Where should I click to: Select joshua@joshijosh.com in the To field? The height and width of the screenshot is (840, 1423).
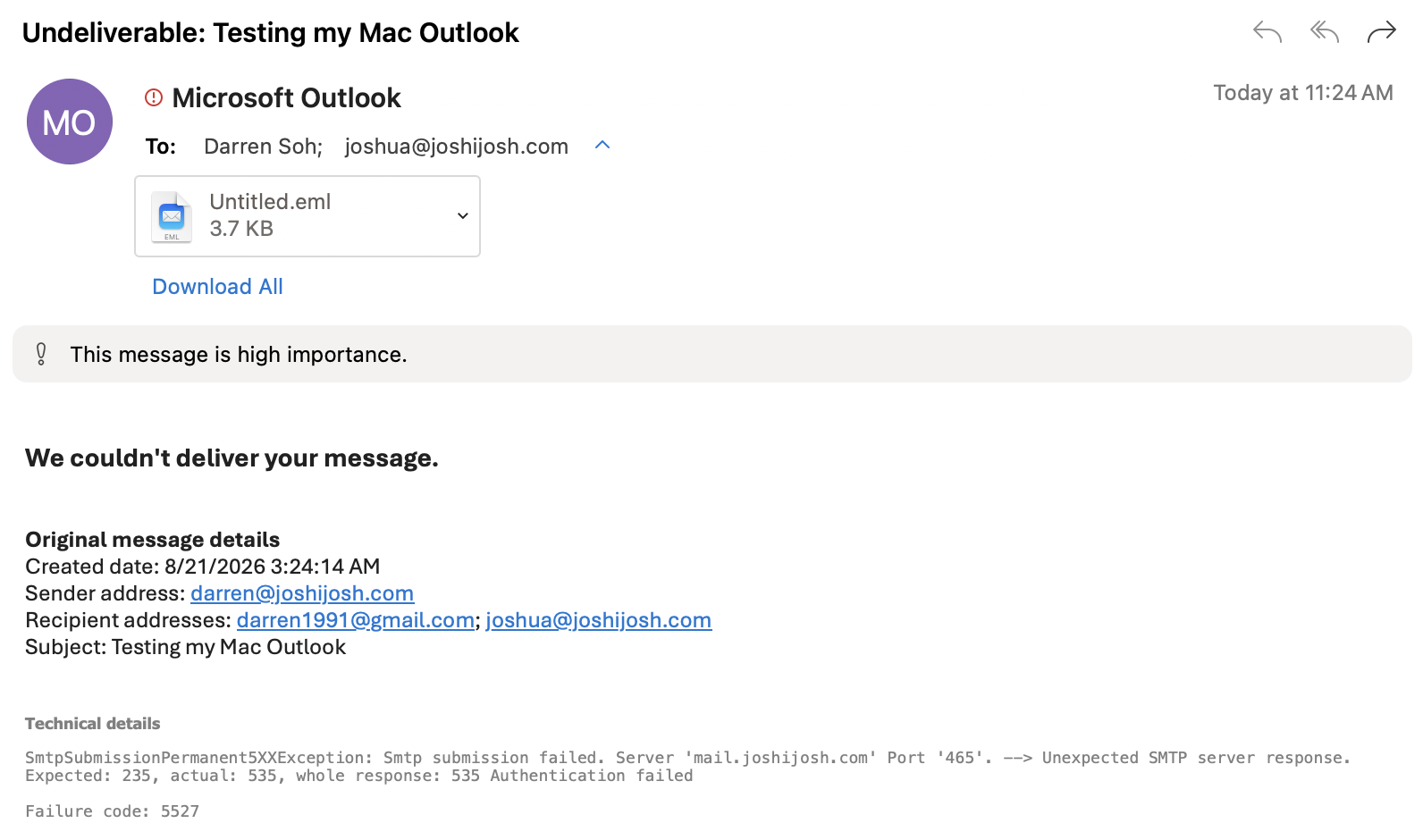pos(457,147)
